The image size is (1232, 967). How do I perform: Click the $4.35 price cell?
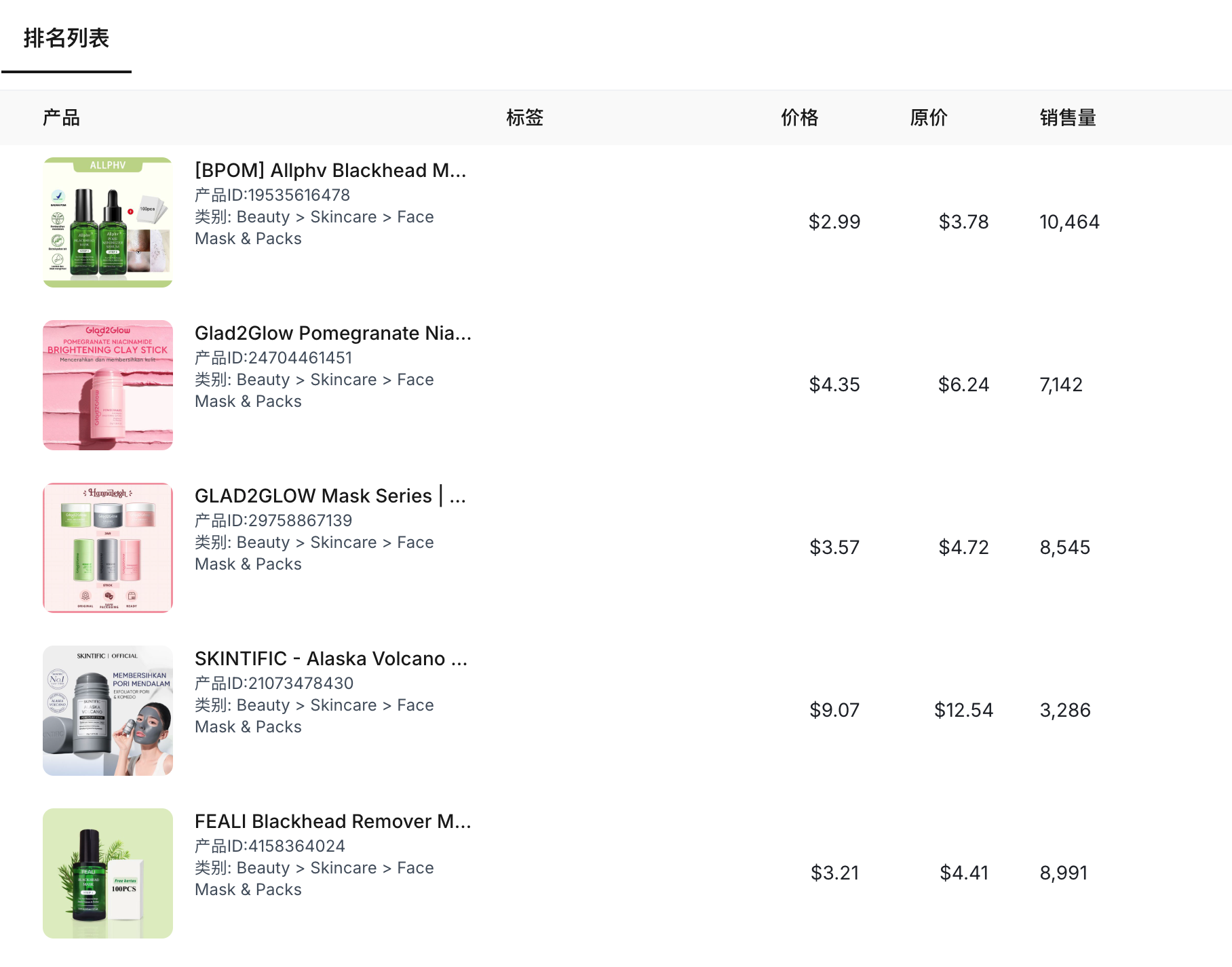pyautogui.click(x=834, y=384)
